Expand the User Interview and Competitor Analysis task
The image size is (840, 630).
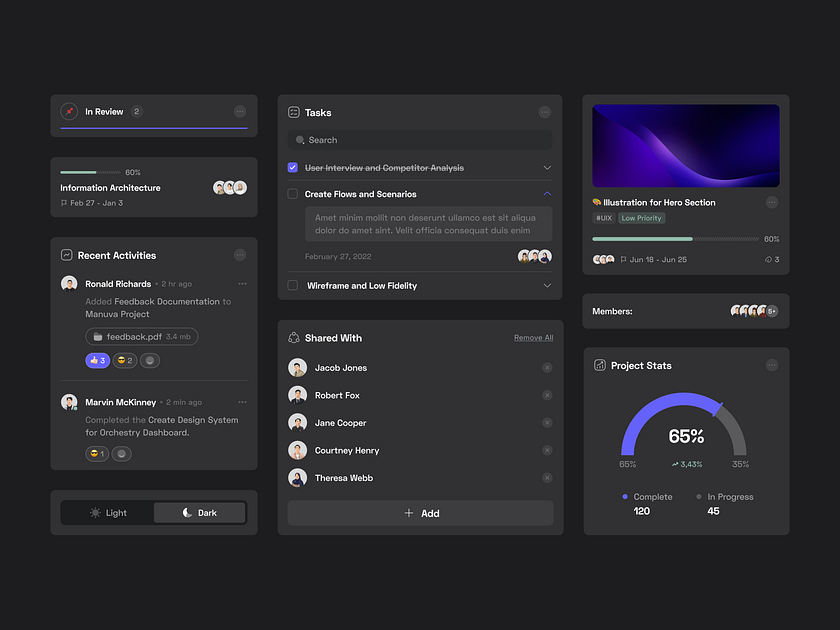point(547,167)
